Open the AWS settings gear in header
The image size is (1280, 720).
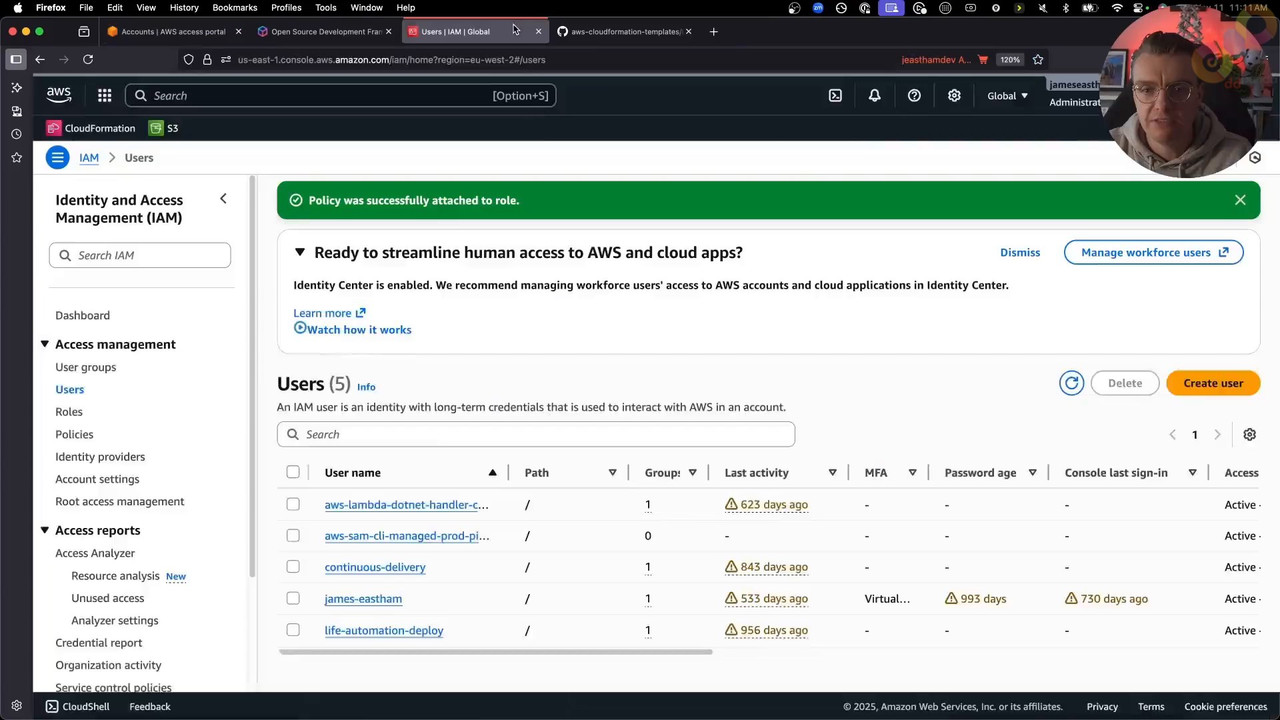pyautogui.click(x=954, y=96)
